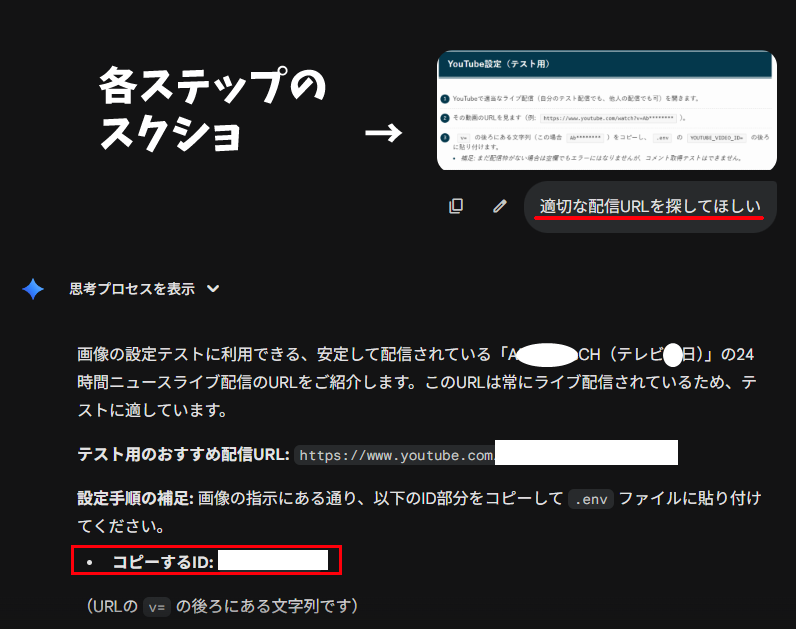Click the .env inline code tag

(x=590, y=498)
